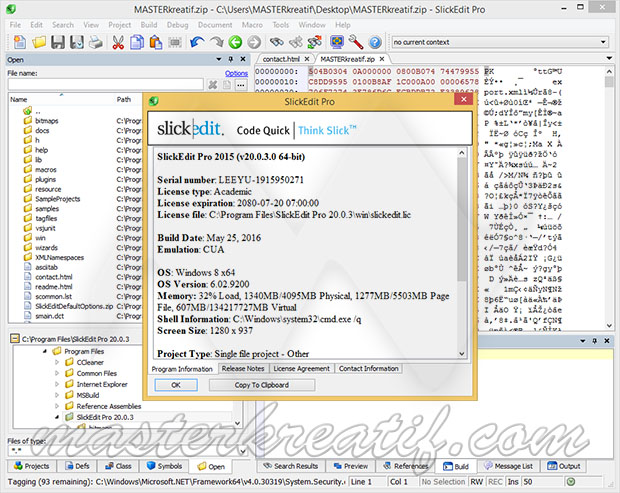Close the MASTERkreatif.zip editor tab
Viewport: 620px width, 493px height.
click(x=382, y=59)
